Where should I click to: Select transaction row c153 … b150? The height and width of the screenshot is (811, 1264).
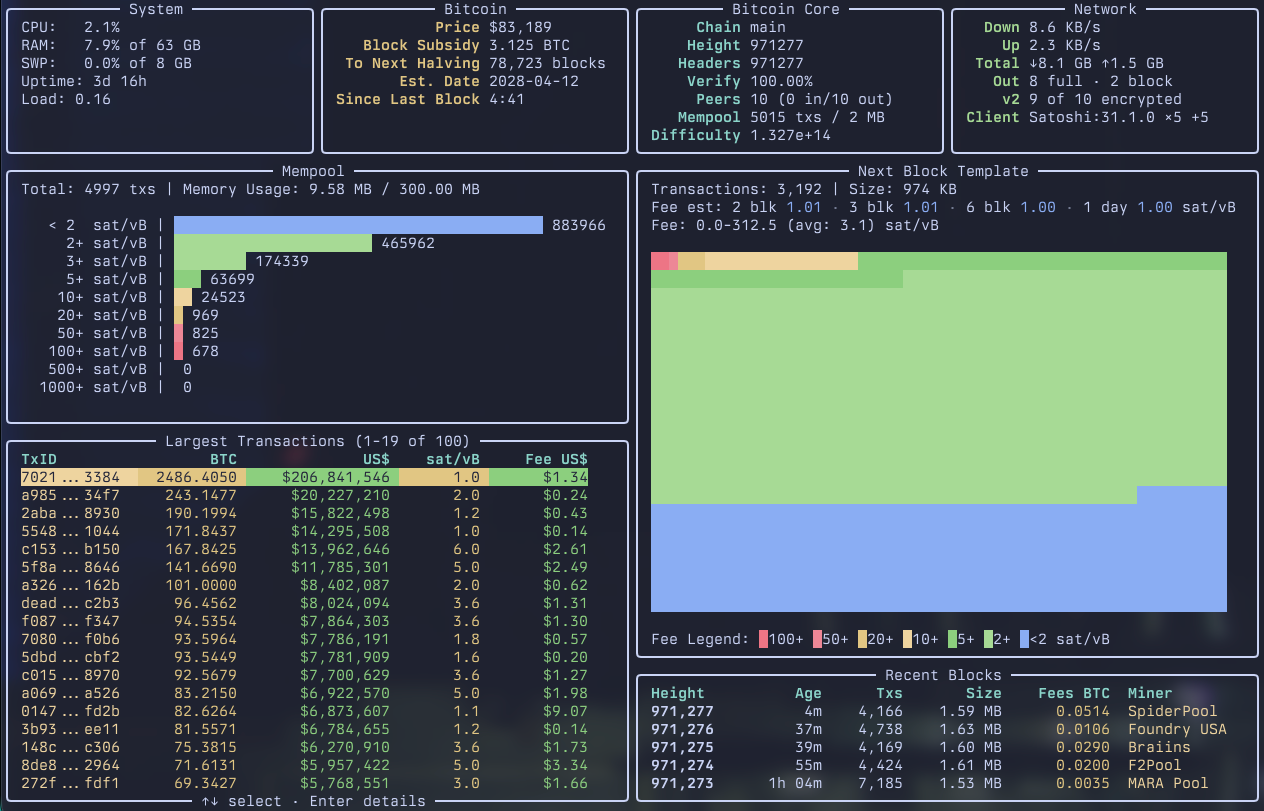[305, 549]
